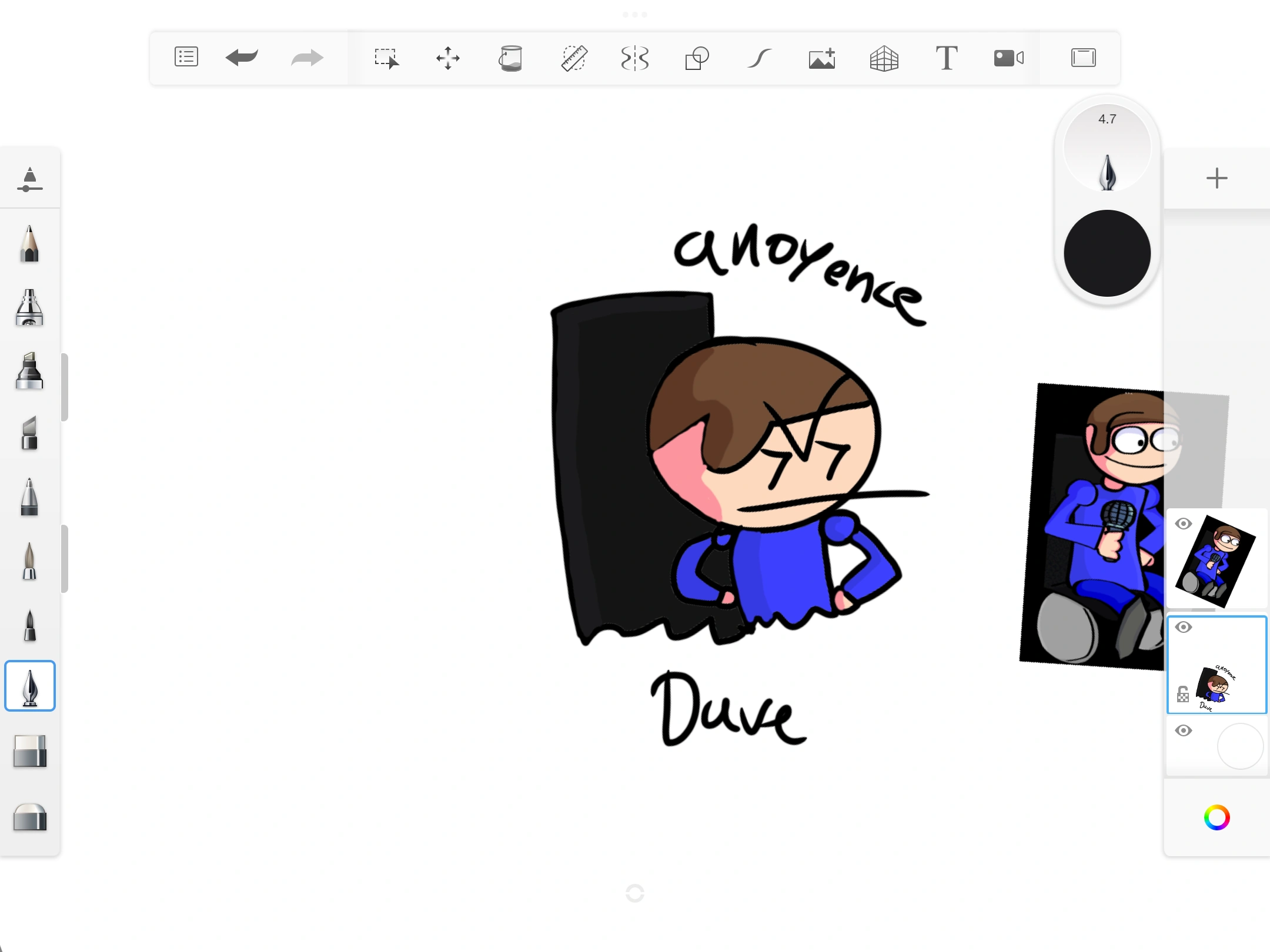Activate the Symmetry tool in the toolbar

[635, 58]
